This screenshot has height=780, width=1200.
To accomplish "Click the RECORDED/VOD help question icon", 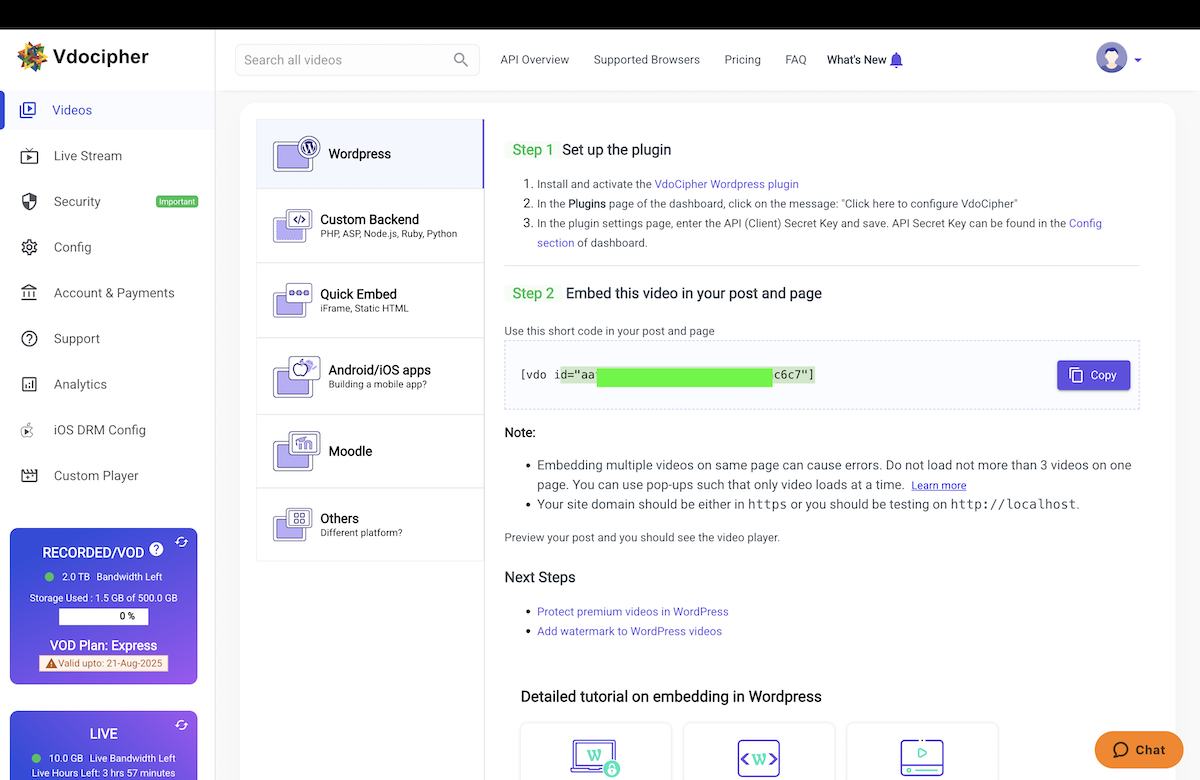I will coord(156,550).
